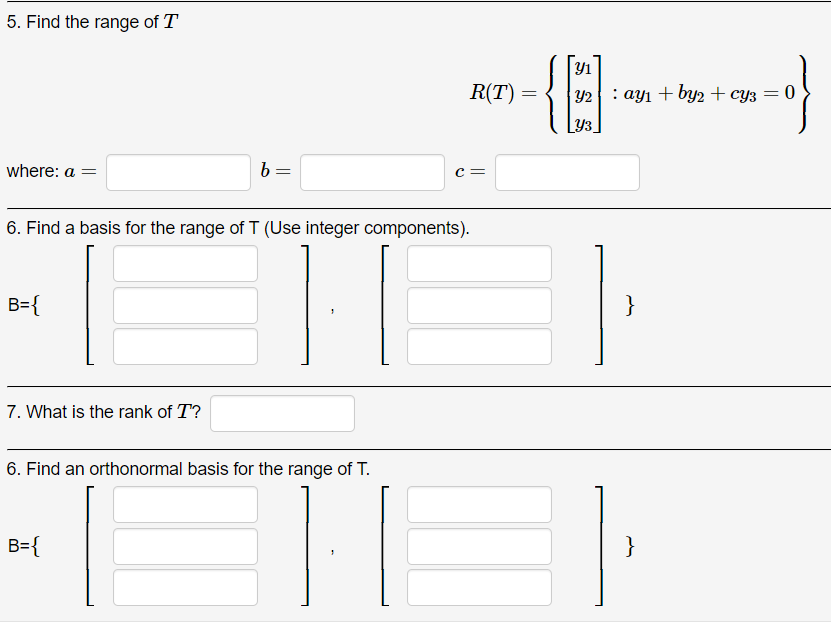
Task: Select the middle entry of the first basis vector
Action: click(x=185, y=305)
